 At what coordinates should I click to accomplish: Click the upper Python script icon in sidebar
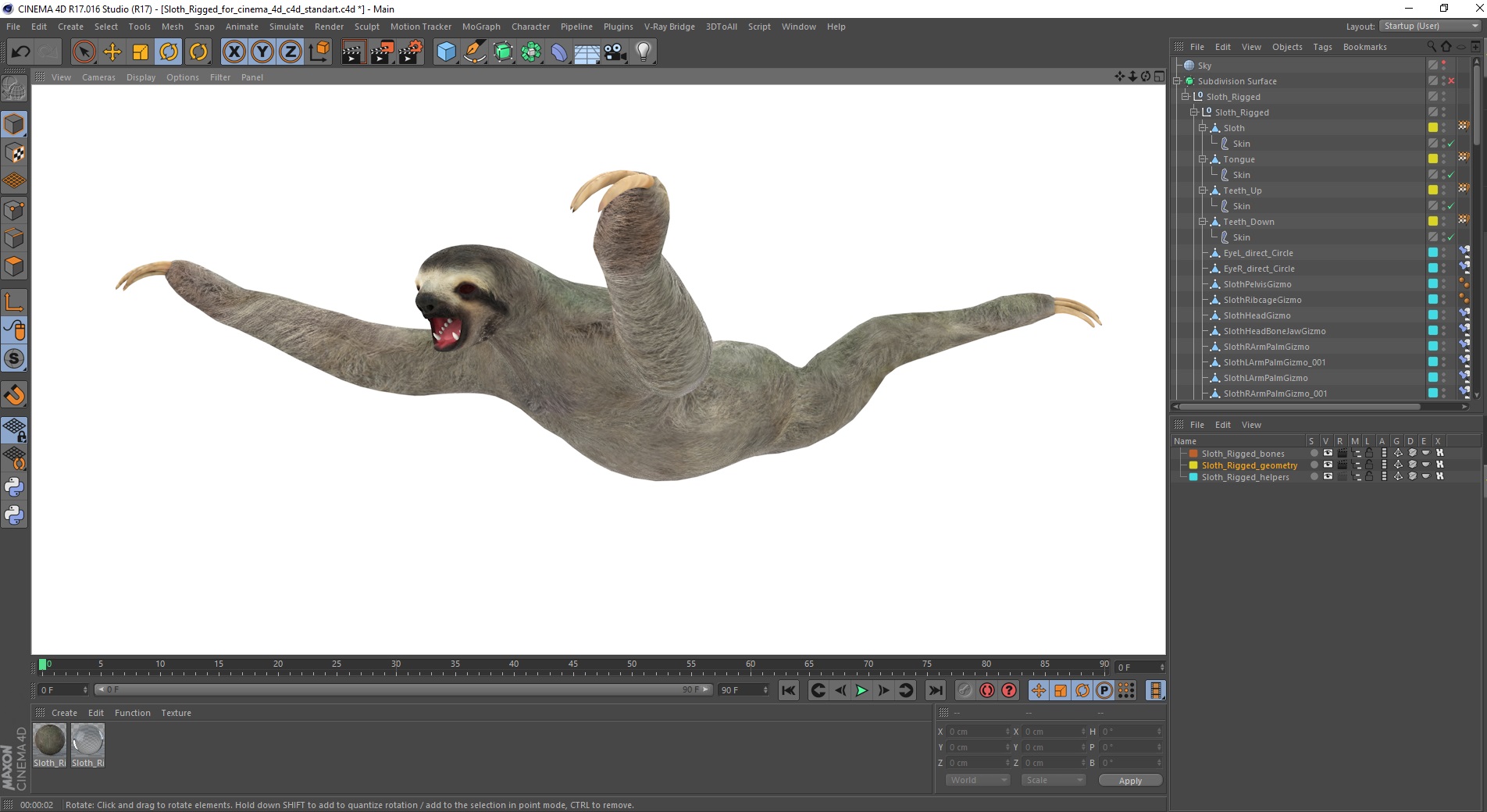[x=14, y=487]
